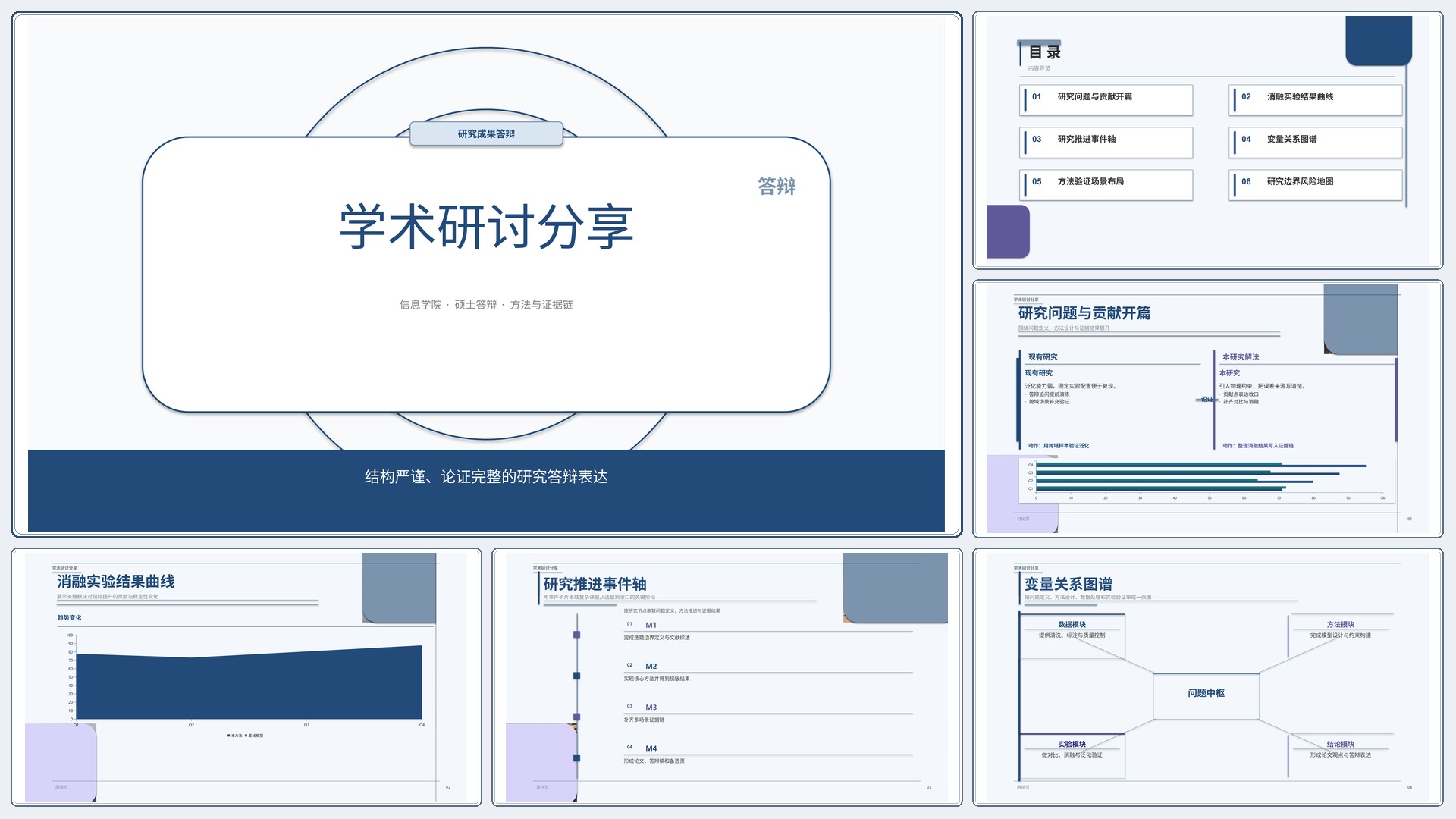Click the M3 timeline marker
Viewport: 1456px width, 819px height.
point(577,717)
